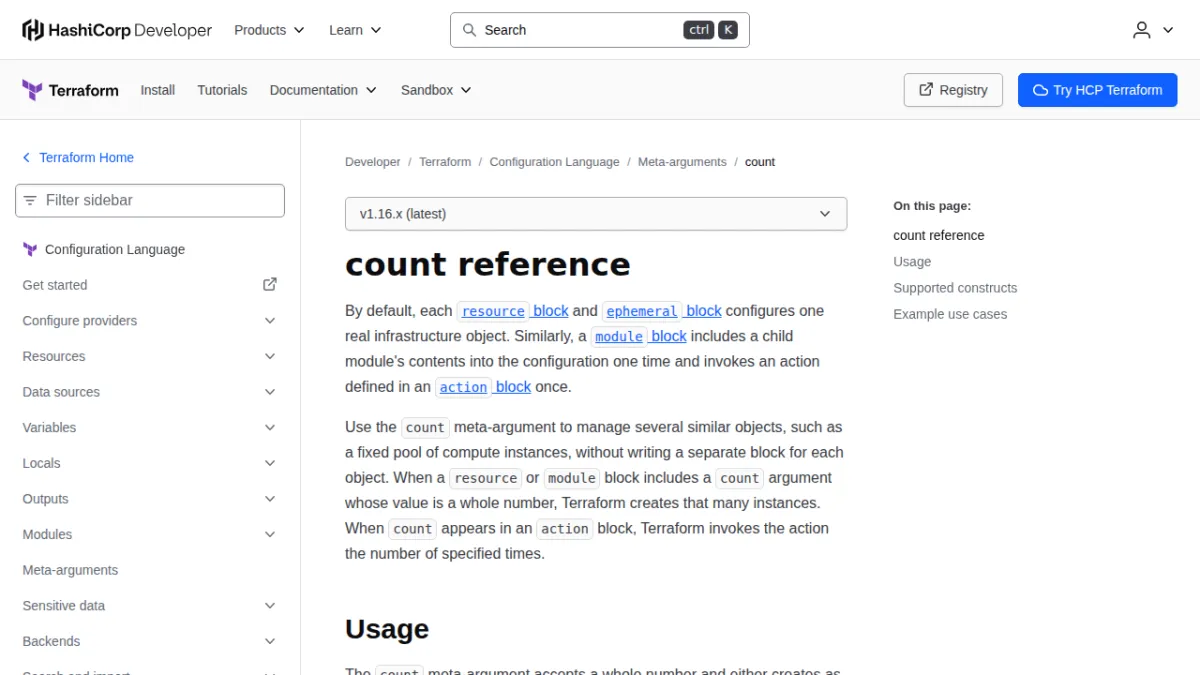Open Get started external link icon

point(270,284)
